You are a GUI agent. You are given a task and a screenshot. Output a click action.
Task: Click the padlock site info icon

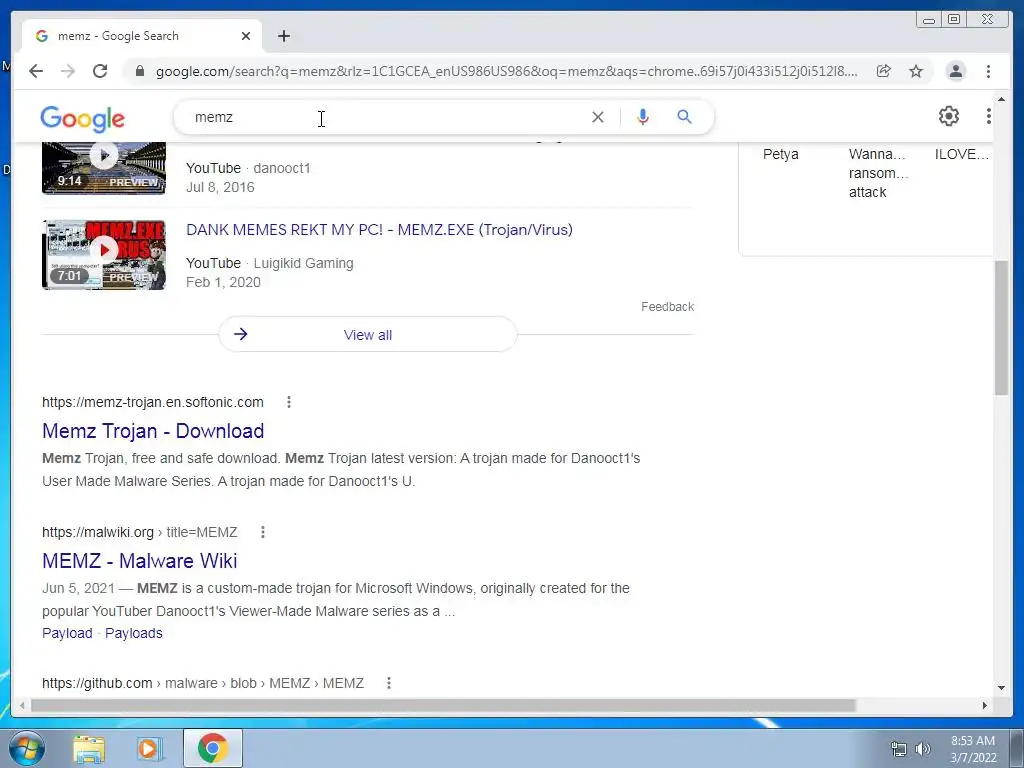tap(140, 71)
